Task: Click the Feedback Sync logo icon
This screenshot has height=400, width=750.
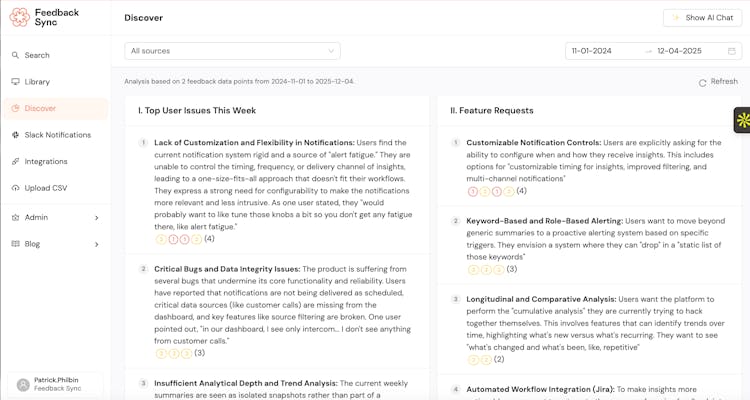Action: click(x=19, y=17)
